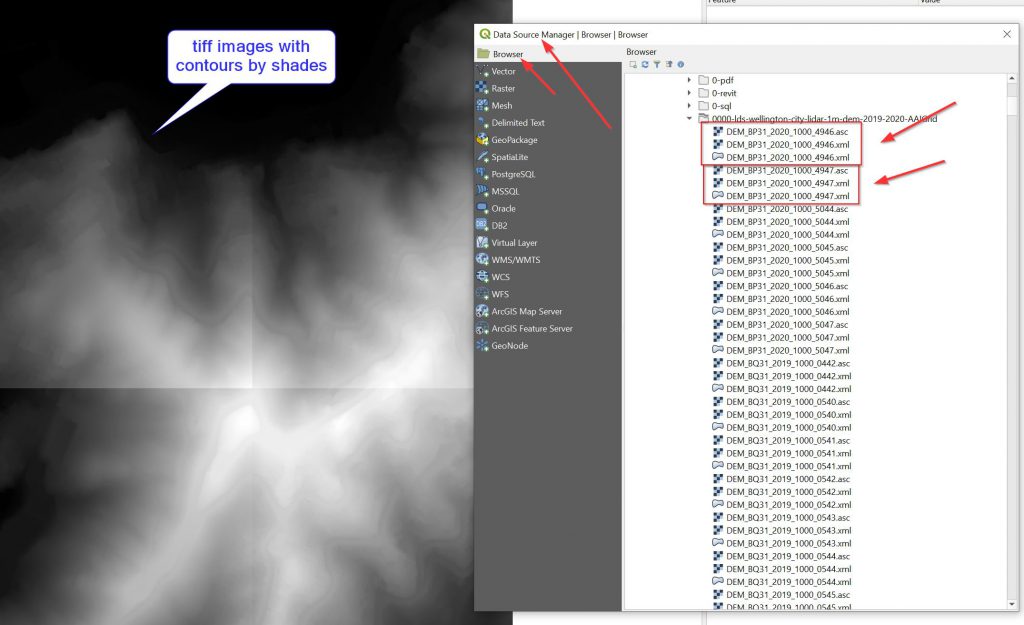
Task: Open the Raster source tab
Action: [x=503, y=89]
